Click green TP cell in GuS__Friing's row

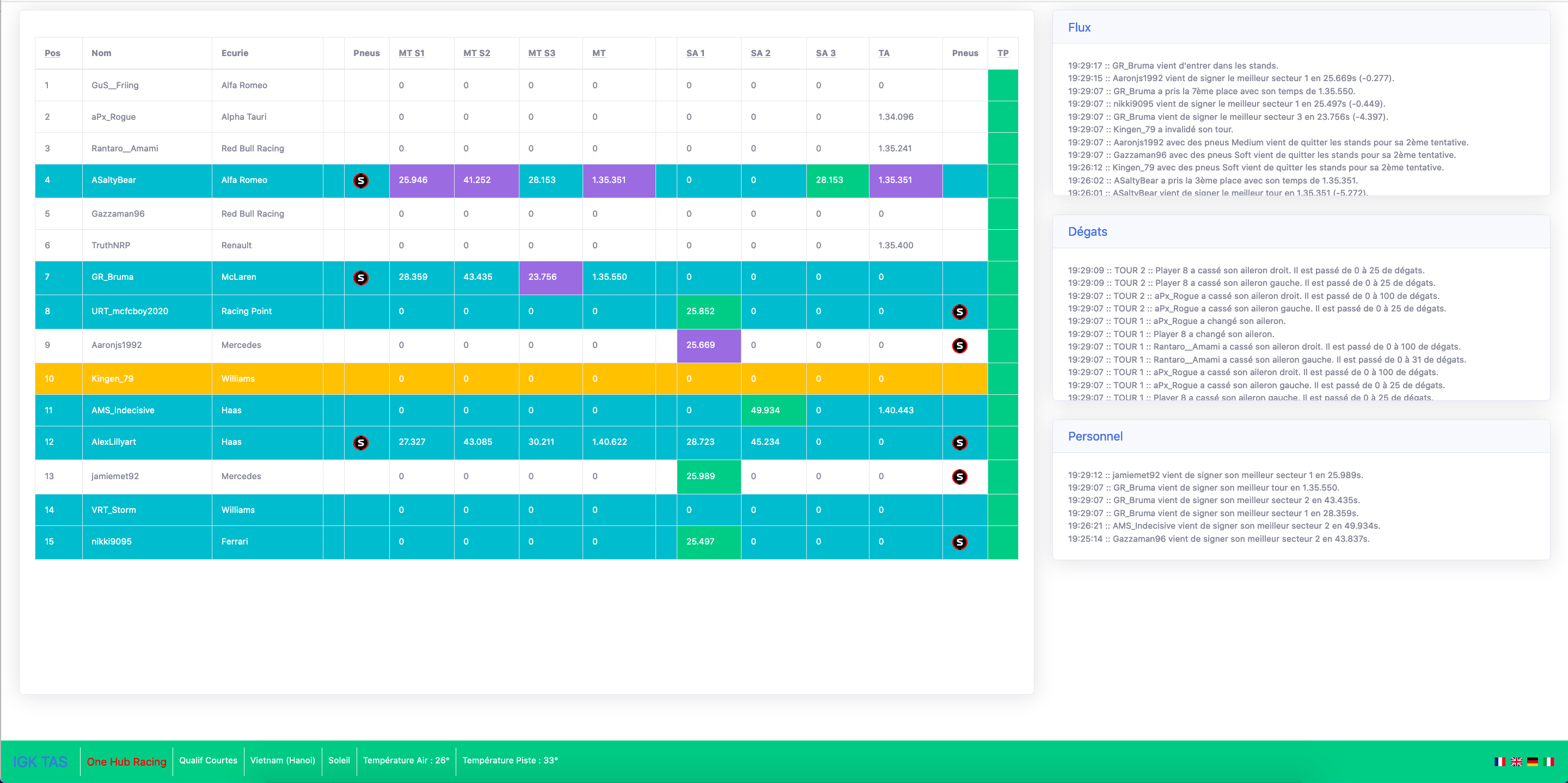(1002, 85)
